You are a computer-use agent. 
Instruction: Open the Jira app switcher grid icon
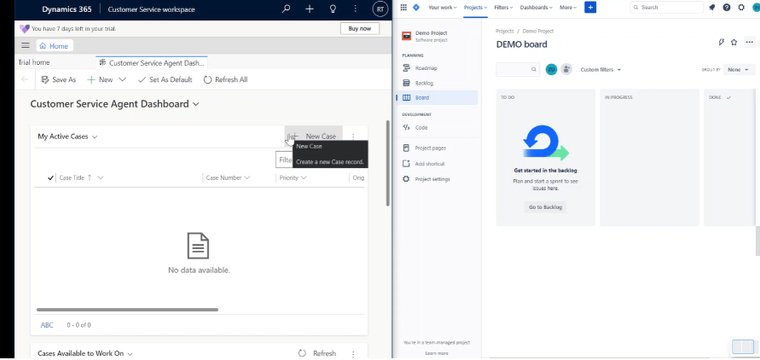[x=403, y=7]
